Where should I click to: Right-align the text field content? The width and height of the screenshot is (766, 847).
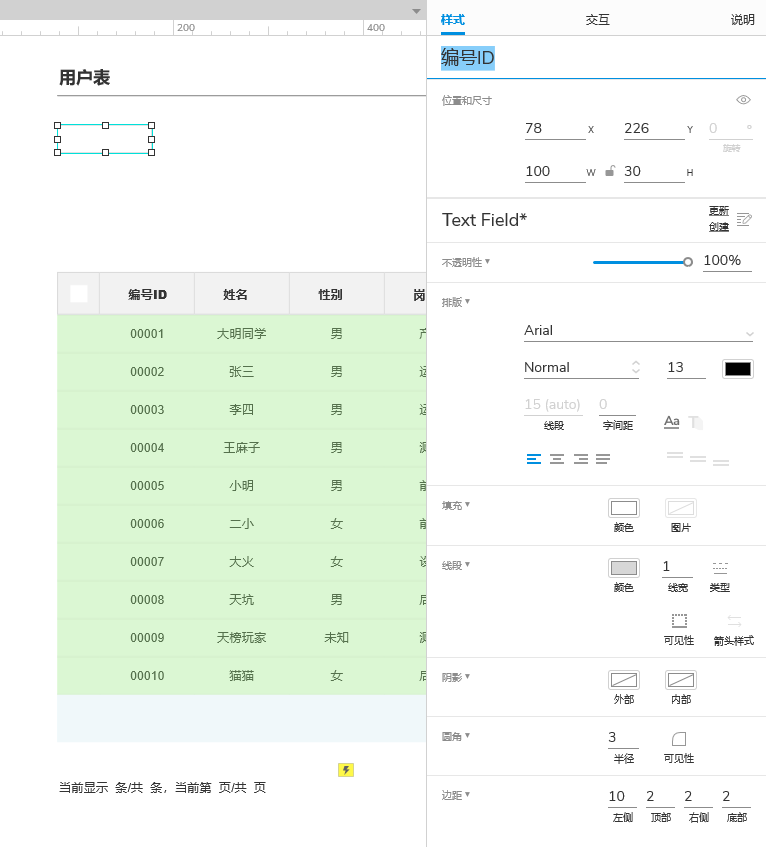point(580,459)
